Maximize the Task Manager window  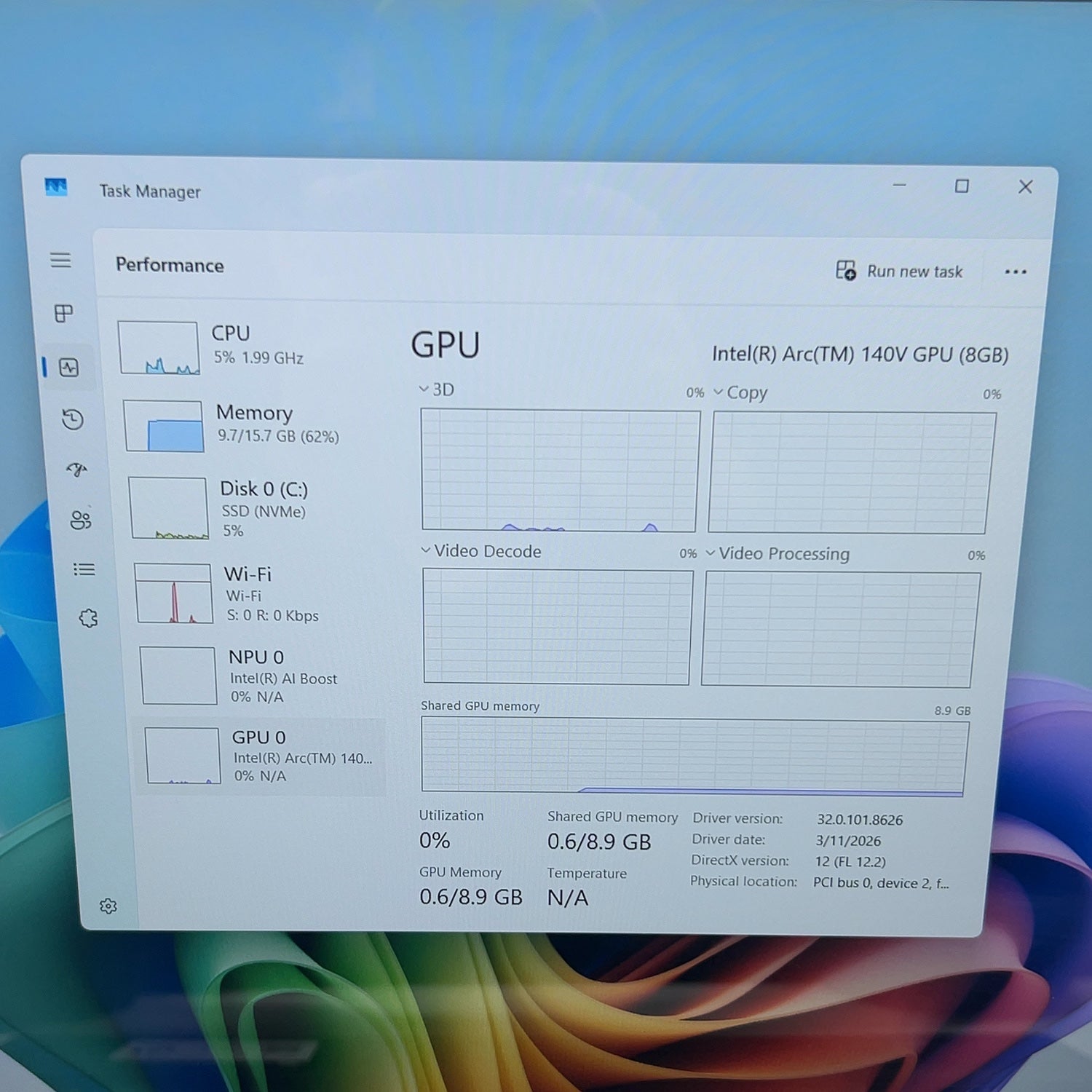[962, 186]
